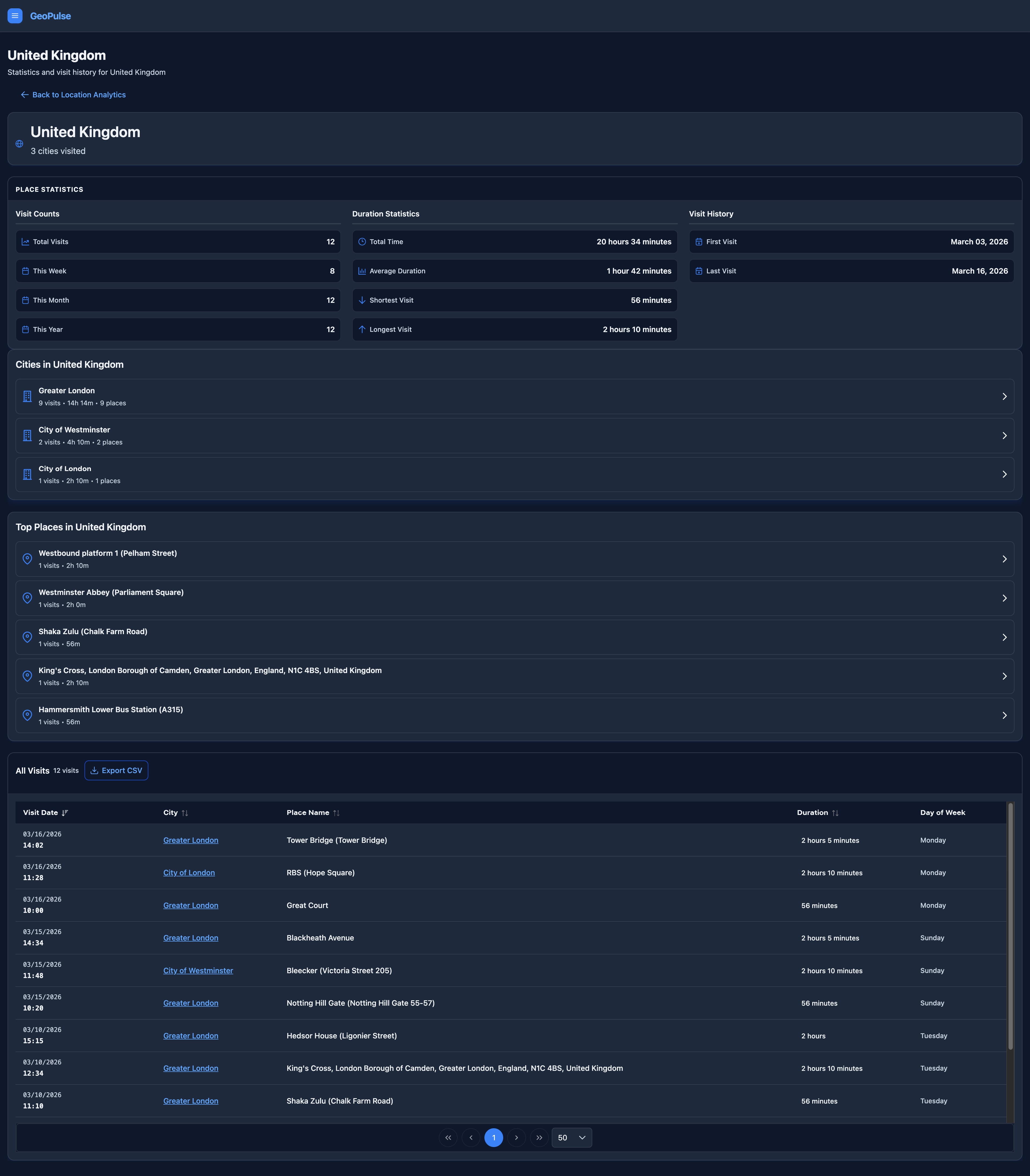Jump to last page of visits
The height and width of the screenshot is (1176, 1030).
(x=539, y=1137)
